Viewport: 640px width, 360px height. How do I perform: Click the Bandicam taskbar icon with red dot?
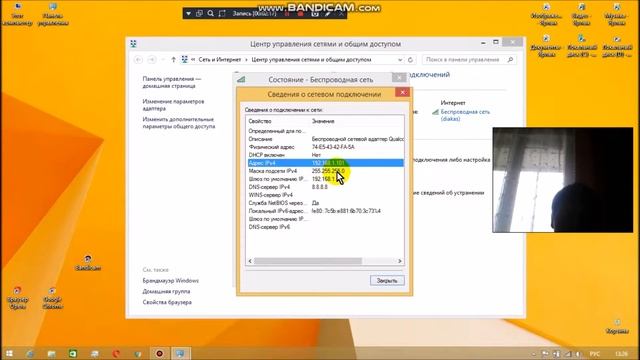(160, 353)
